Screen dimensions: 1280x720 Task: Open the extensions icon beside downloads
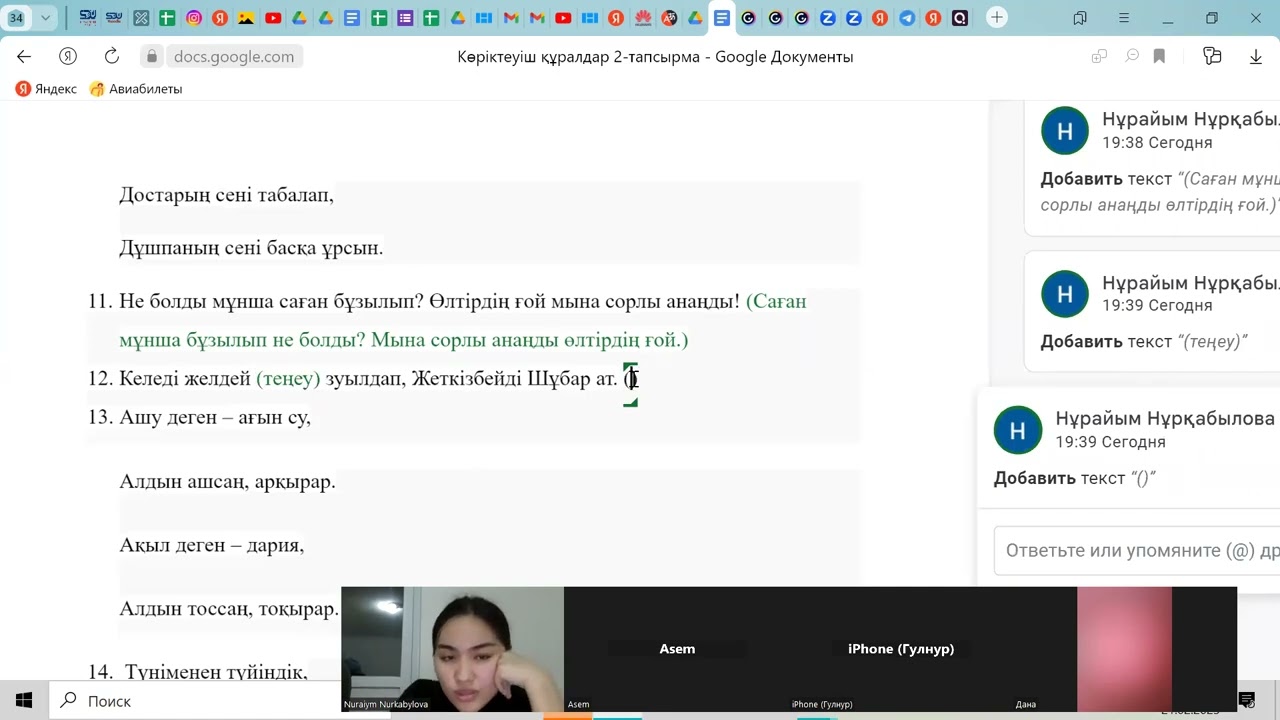tap(1212, 57)
